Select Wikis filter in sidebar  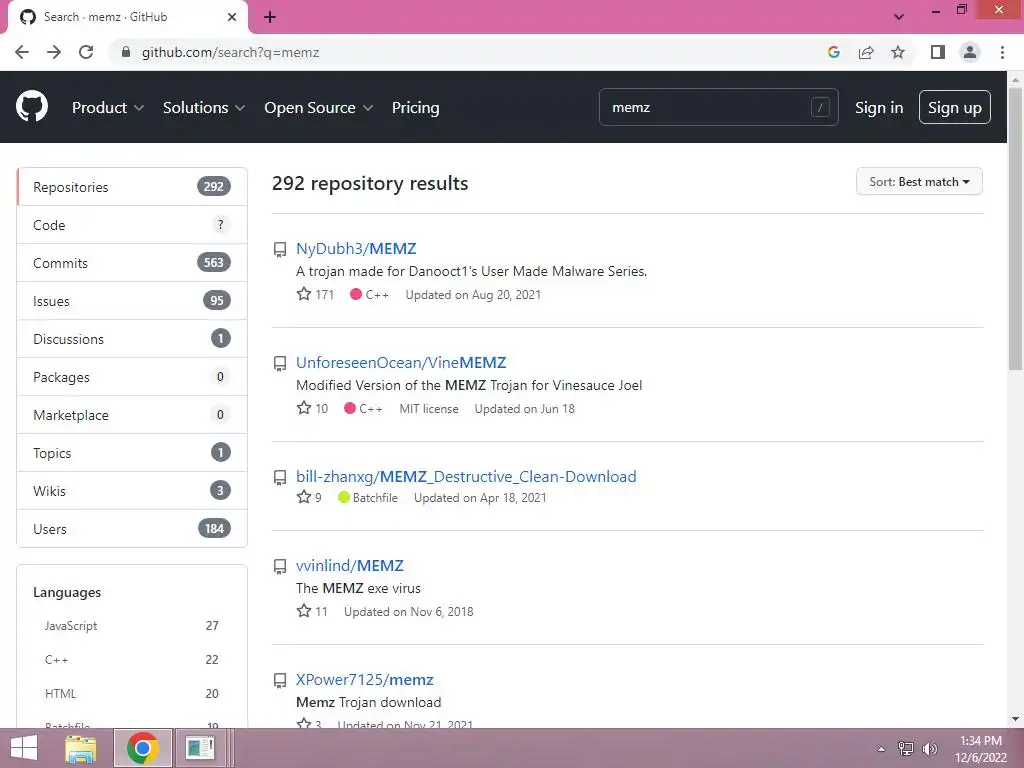pos(132,490)
